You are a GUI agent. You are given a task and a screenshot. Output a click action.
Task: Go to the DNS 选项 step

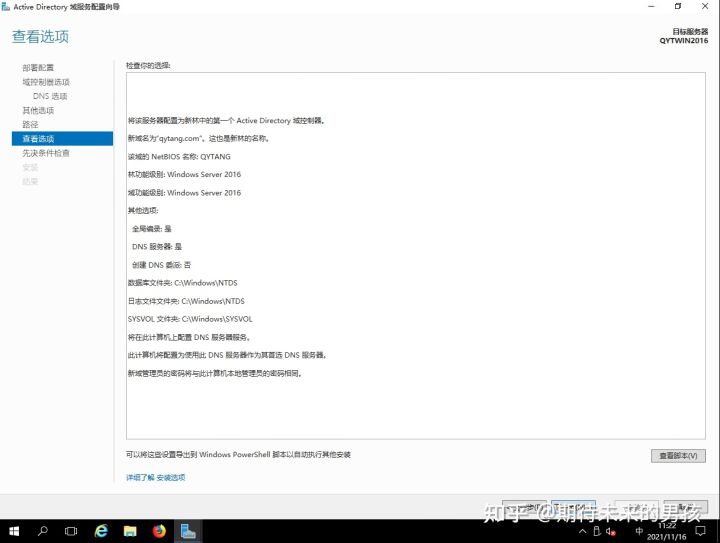(x=50, y=96)
